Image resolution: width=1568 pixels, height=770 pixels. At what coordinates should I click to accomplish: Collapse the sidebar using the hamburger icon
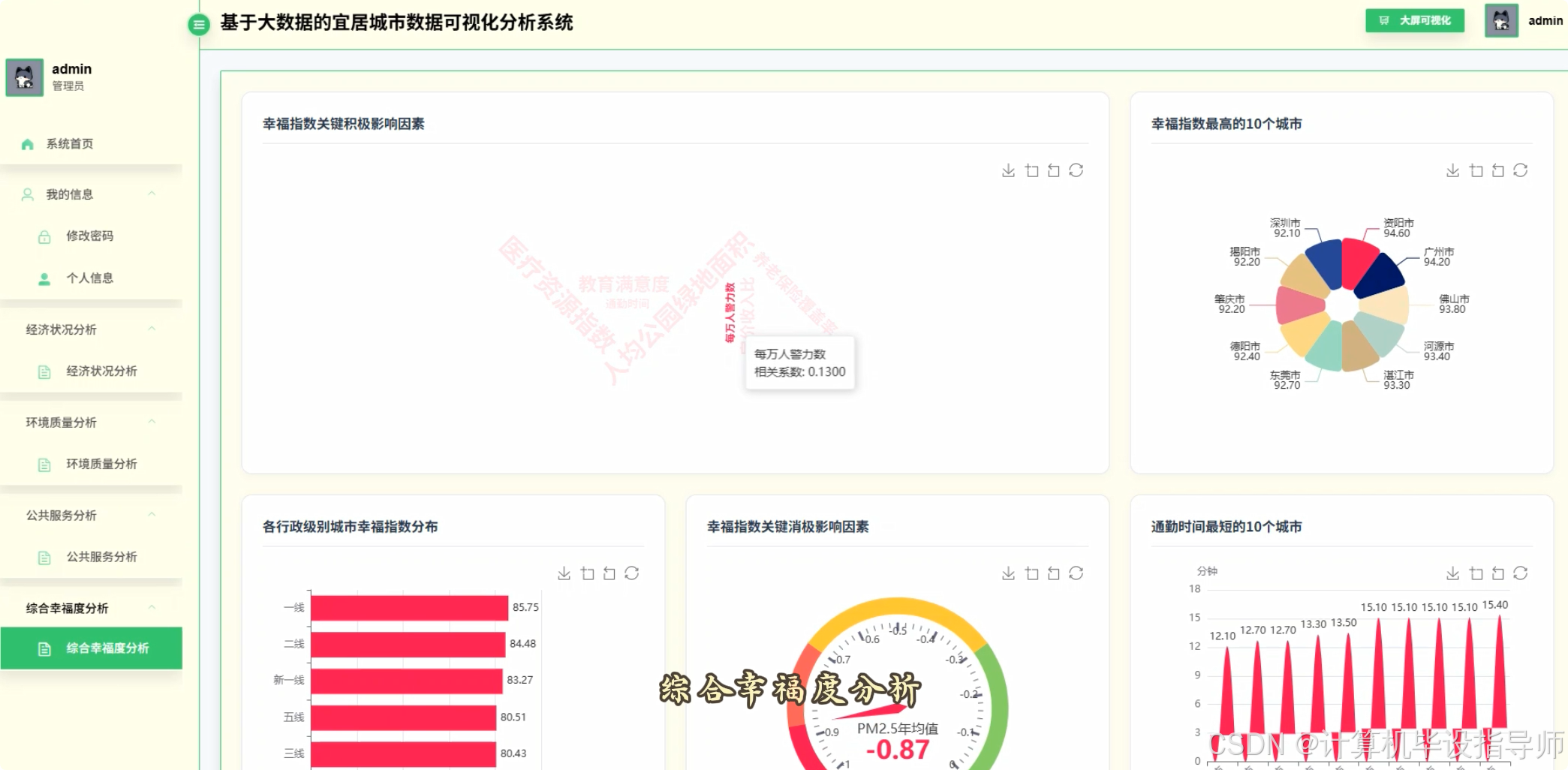(198, 24)
